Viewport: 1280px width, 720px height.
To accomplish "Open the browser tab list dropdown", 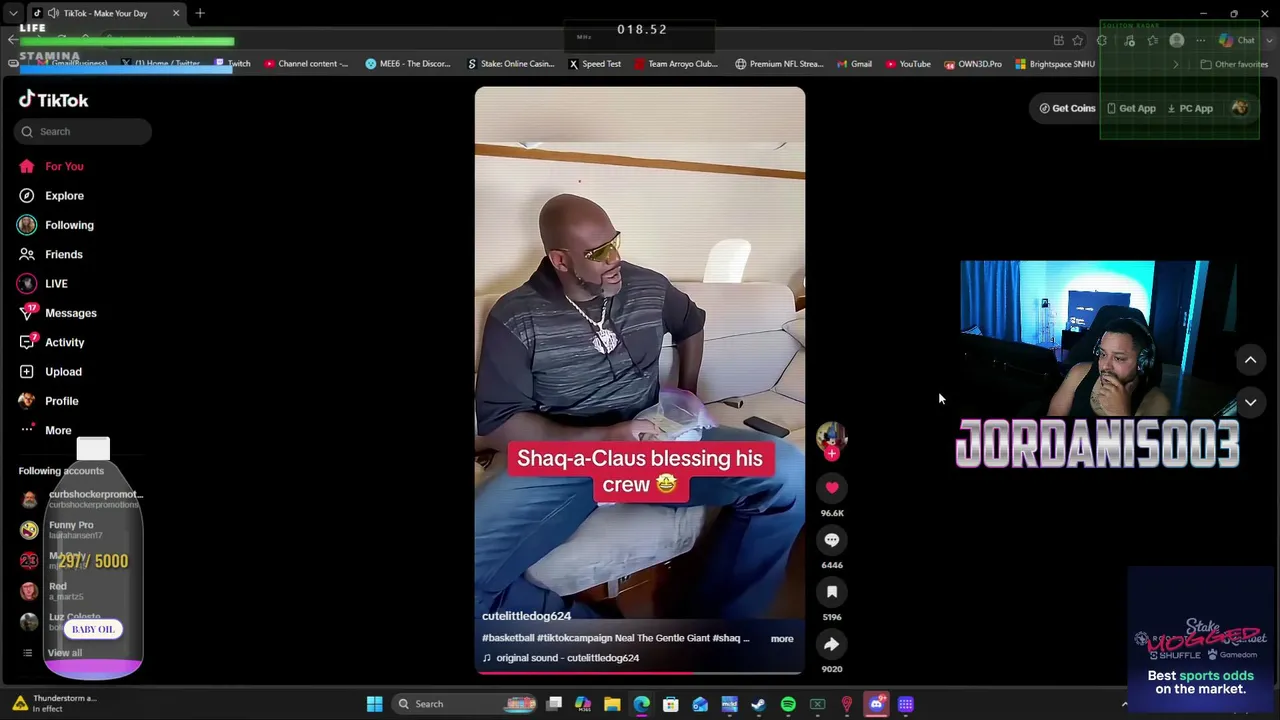I will pos(13,13).
